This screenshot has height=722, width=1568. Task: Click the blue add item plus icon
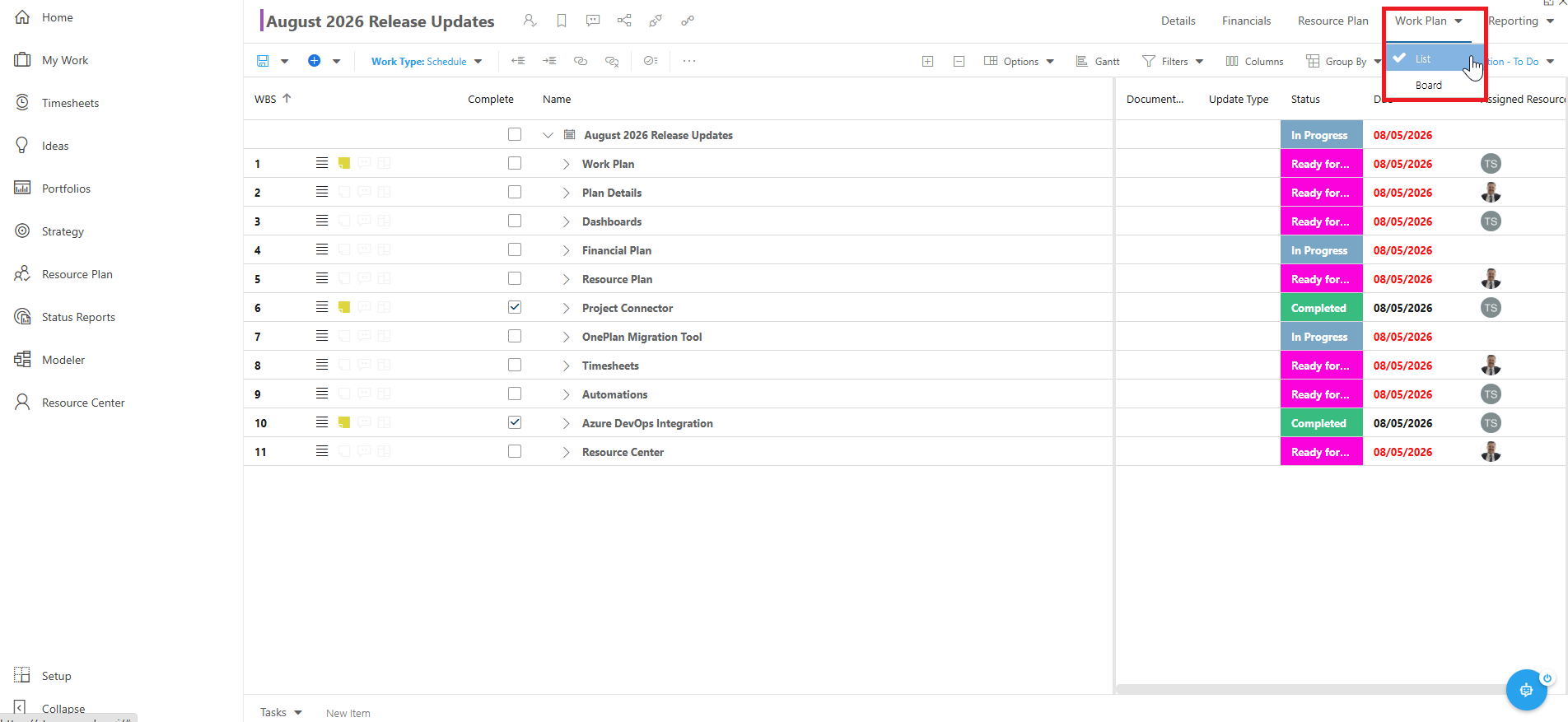(314, 61)
